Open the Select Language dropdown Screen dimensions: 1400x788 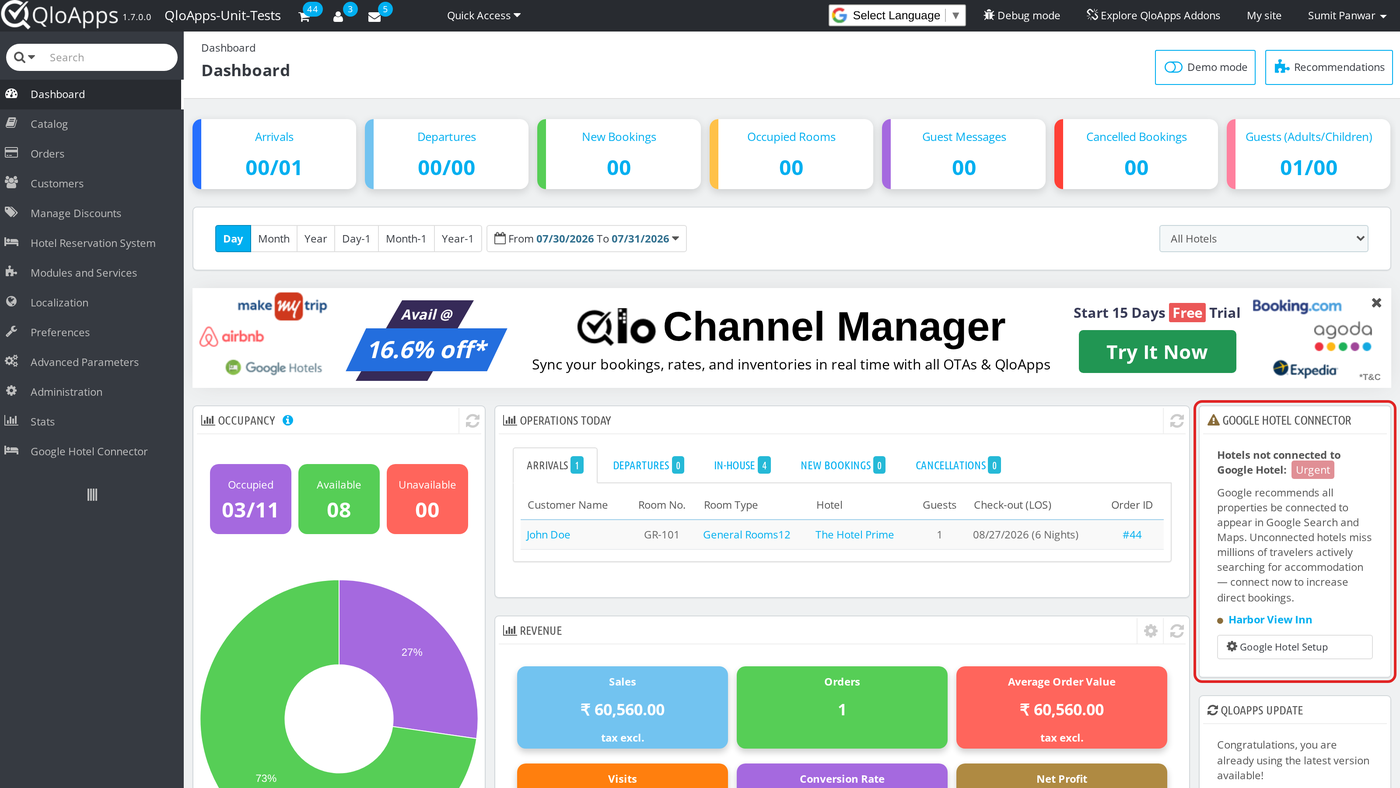(x=897, y=15)
